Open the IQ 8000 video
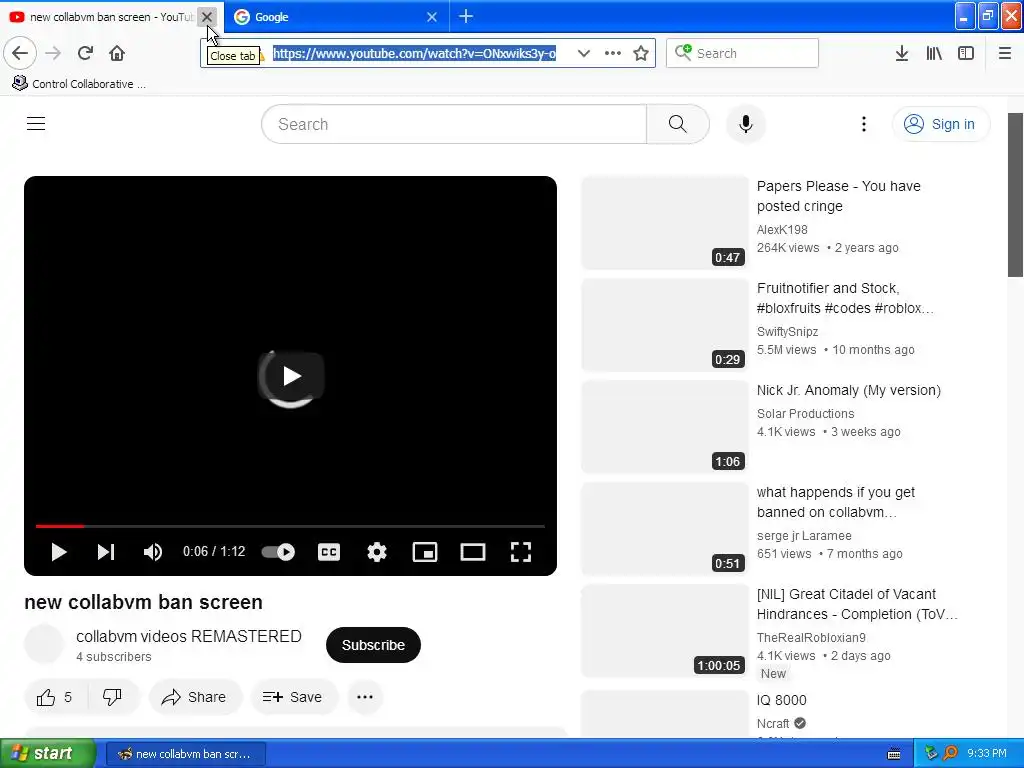Screen dimensions: 1024x768 click(x=781, y=700)
